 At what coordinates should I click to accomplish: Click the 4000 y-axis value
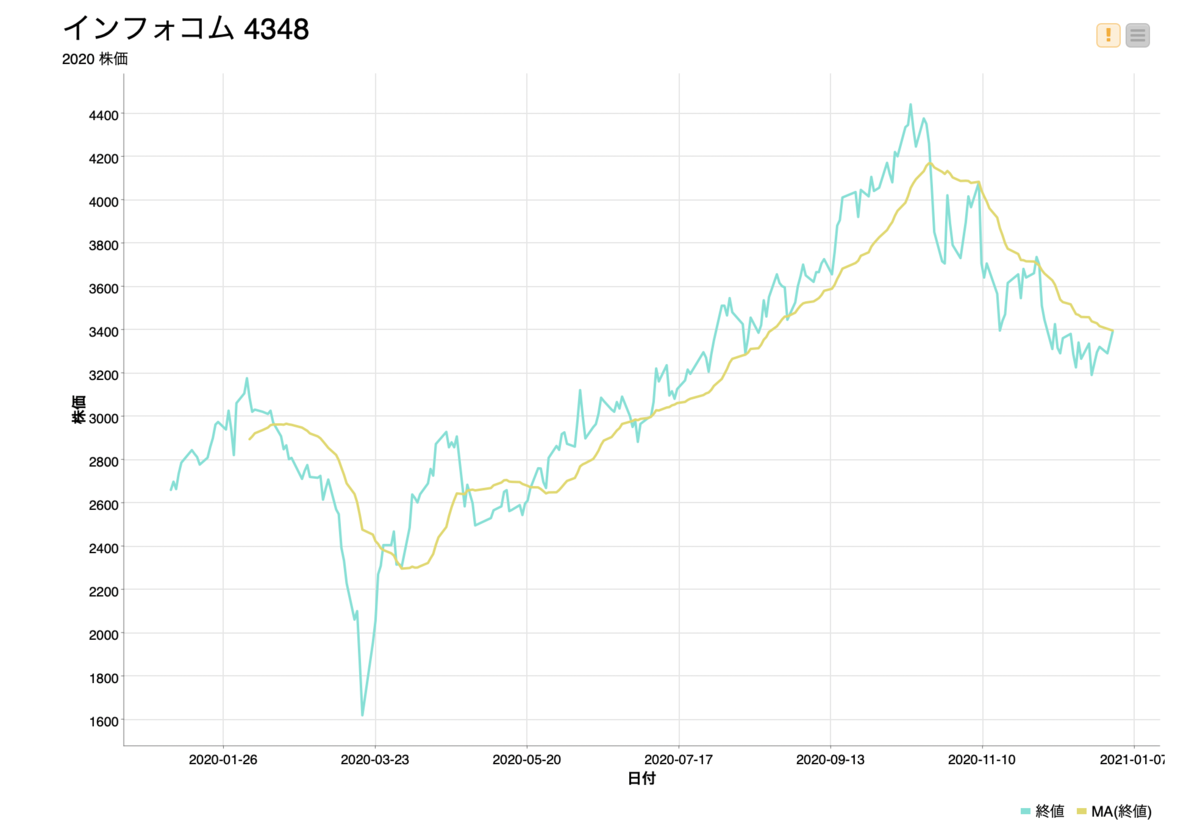(104, 201)
